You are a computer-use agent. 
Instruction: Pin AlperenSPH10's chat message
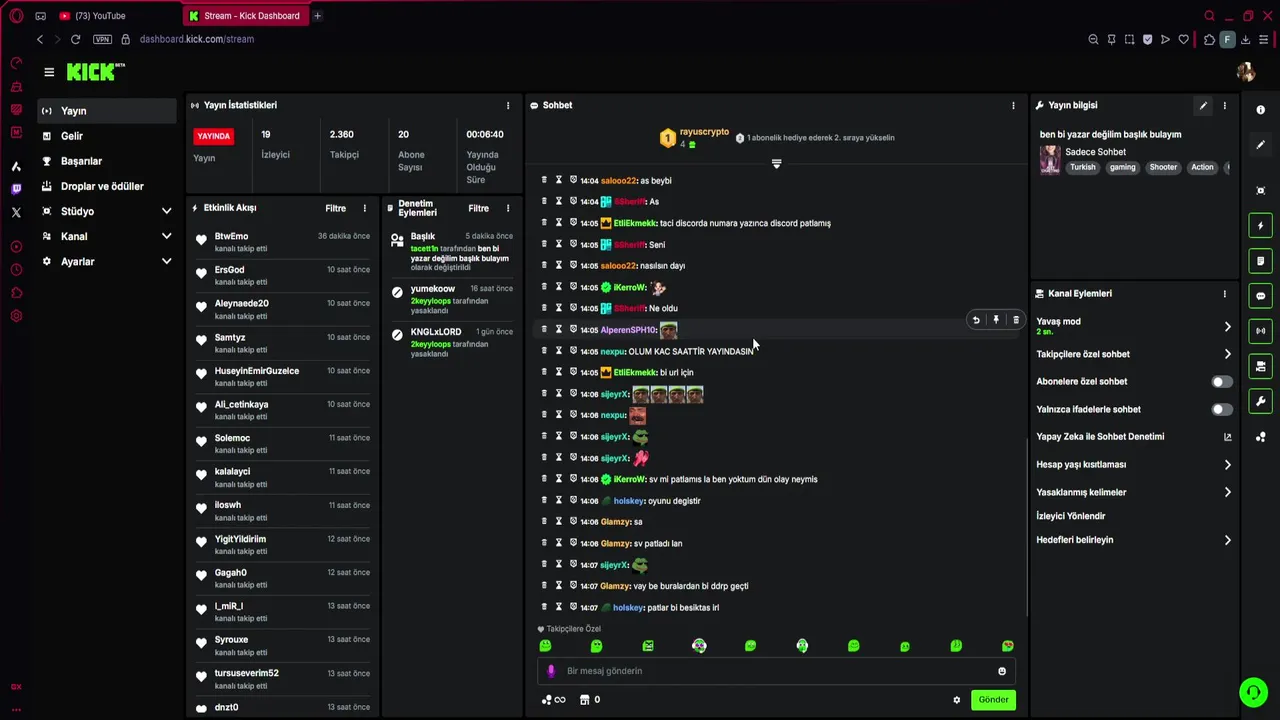996,320
